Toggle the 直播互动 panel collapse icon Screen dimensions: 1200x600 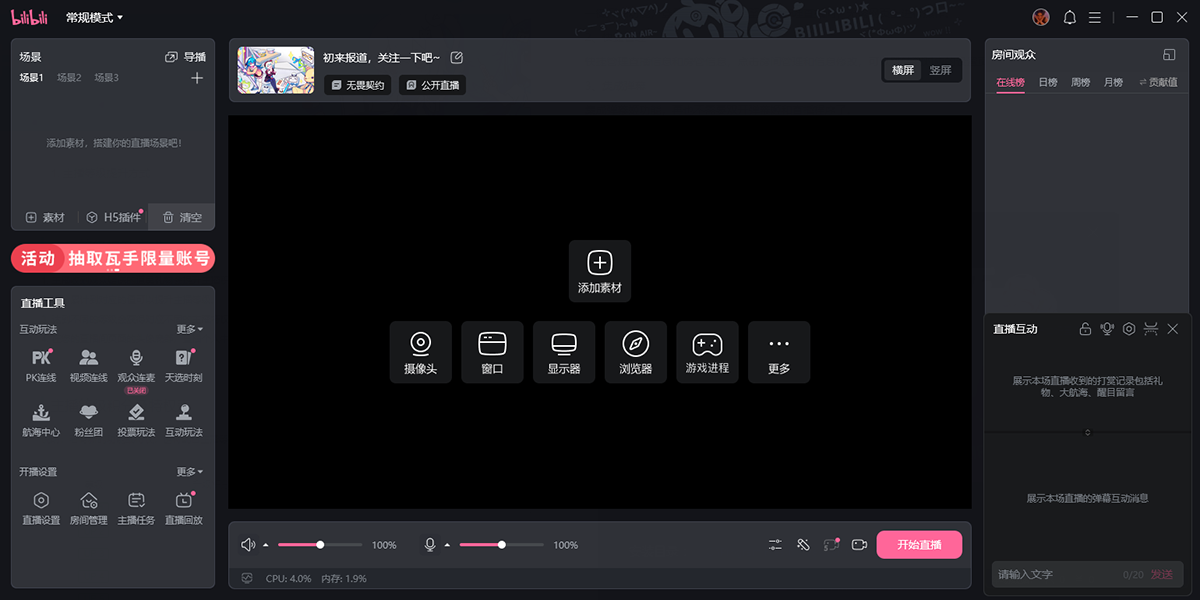tap(1151, 329)
